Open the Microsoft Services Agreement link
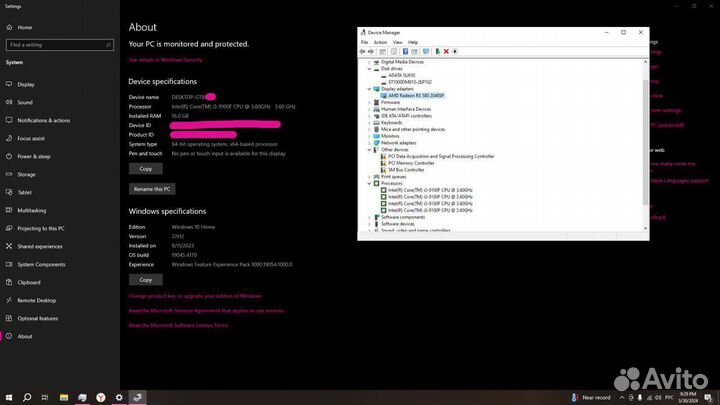This screenshot has height=405, width=720. pos(206,311)
